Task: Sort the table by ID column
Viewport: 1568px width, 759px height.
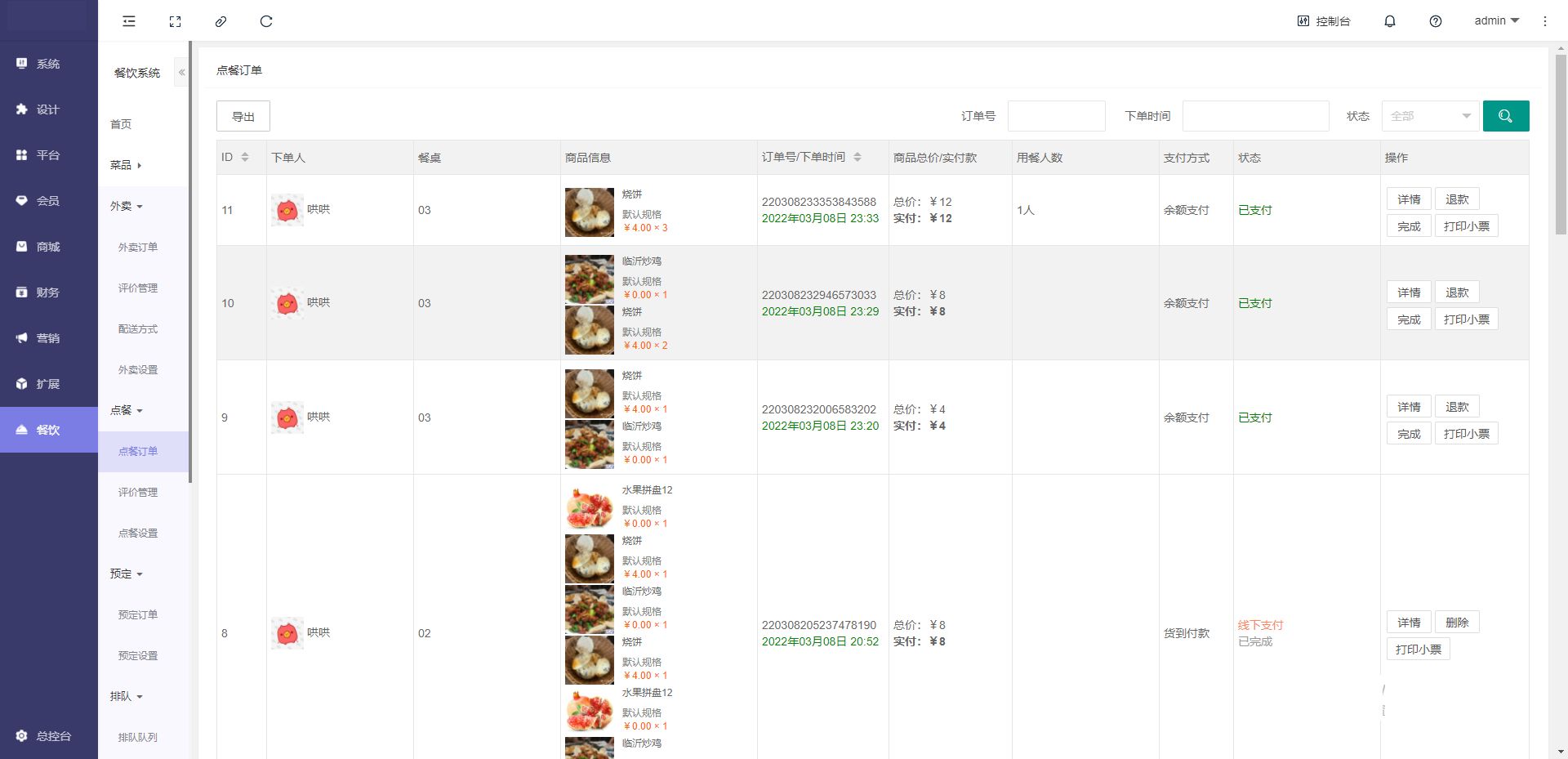Action: tap(245, 157)
